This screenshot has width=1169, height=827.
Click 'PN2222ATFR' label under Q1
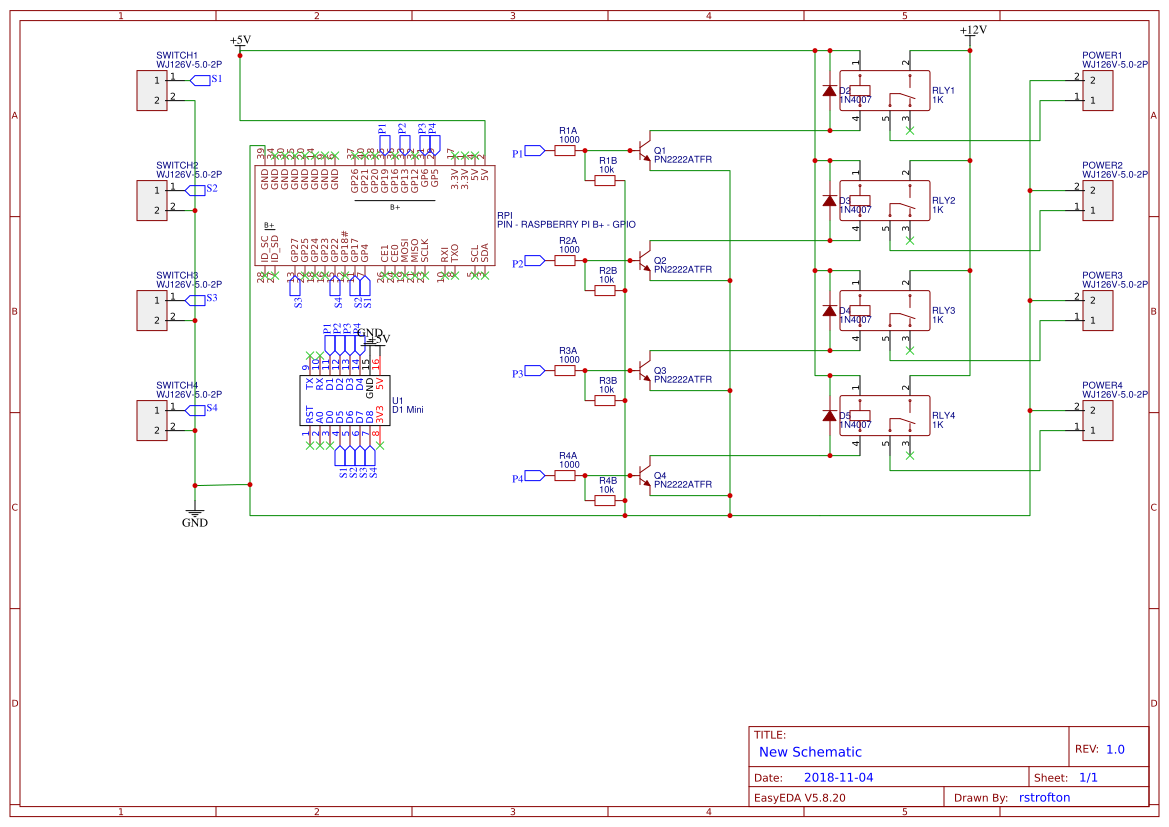click(x=683, y=160)
